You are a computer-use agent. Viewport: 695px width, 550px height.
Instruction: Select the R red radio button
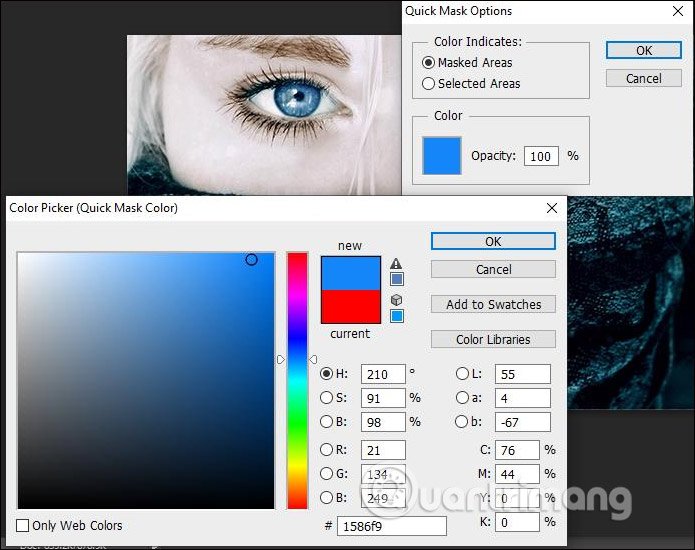[326, 450]
